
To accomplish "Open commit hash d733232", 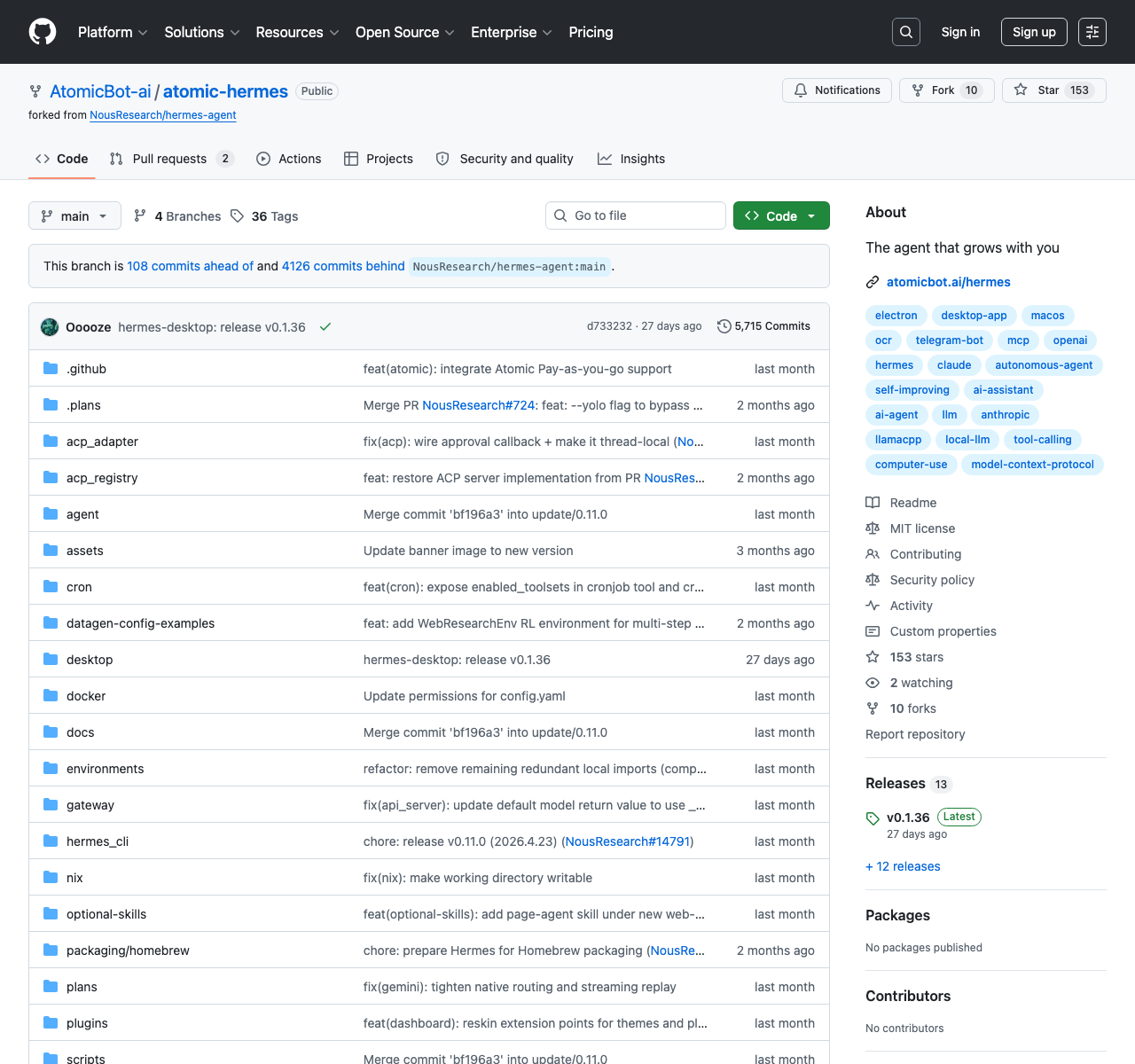I will click(x=609, y=326).
